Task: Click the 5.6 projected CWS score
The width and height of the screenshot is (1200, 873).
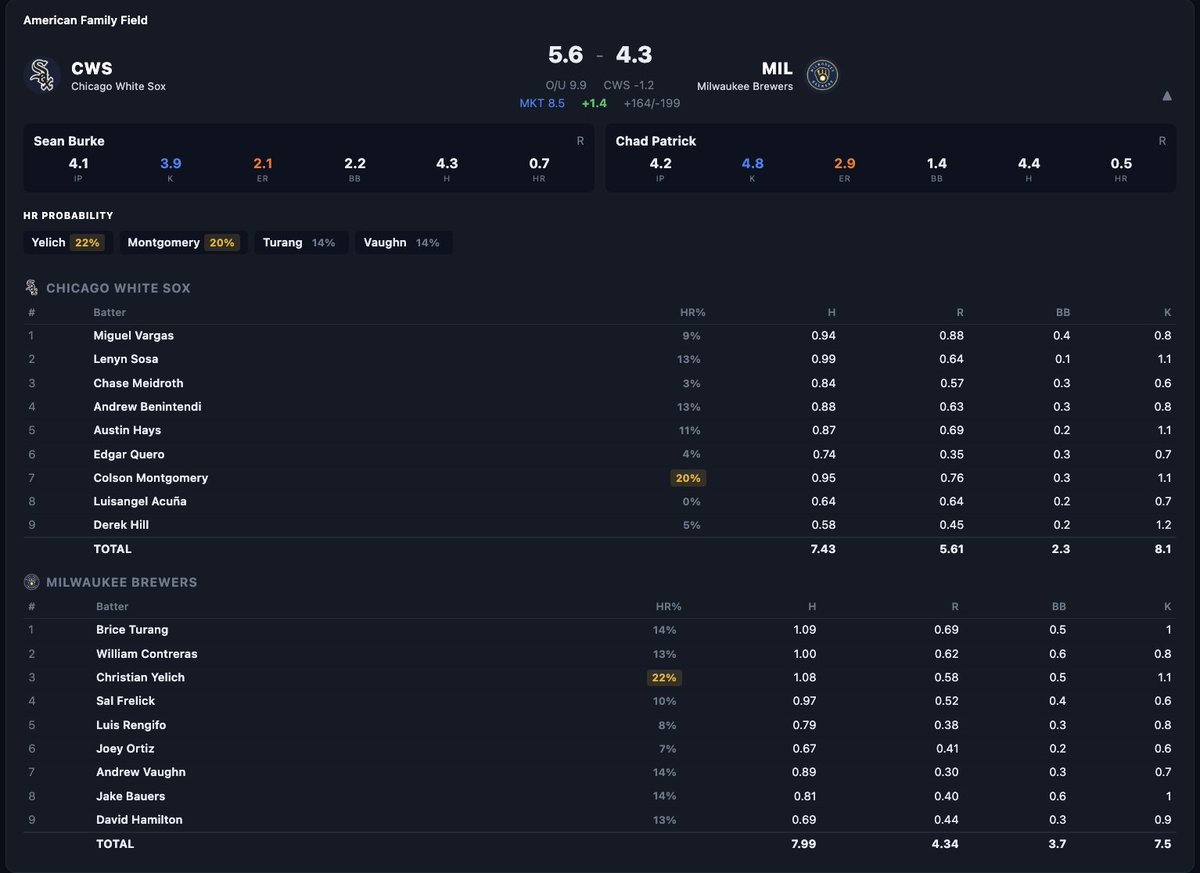Action: 565,55
